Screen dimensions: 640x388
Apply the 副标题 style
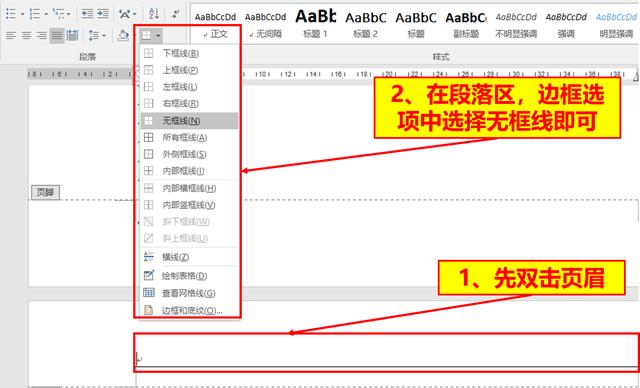tap(466, 24)
